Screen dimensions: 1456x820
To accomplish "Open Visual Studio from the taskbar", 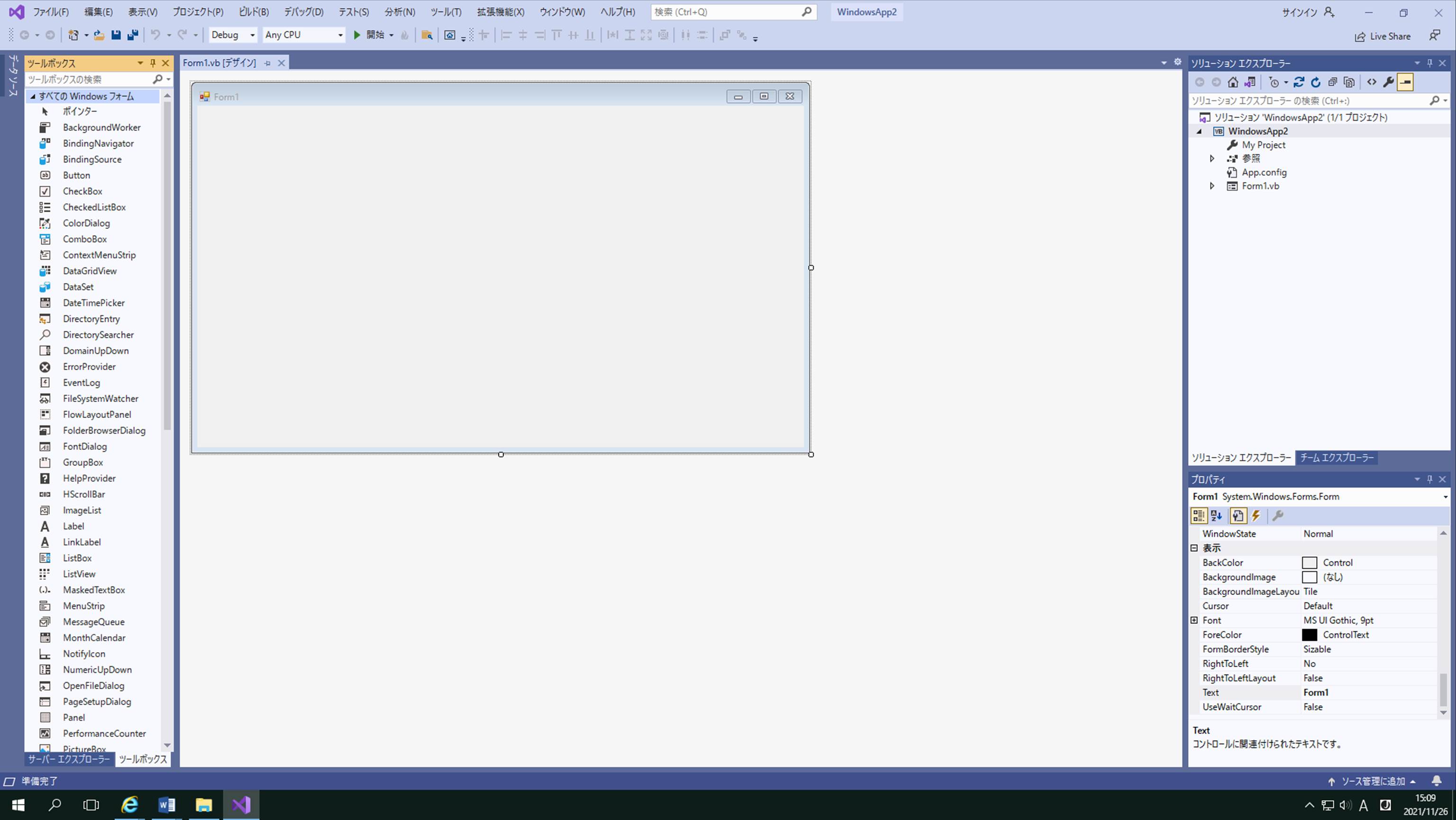I will (241, 804).
